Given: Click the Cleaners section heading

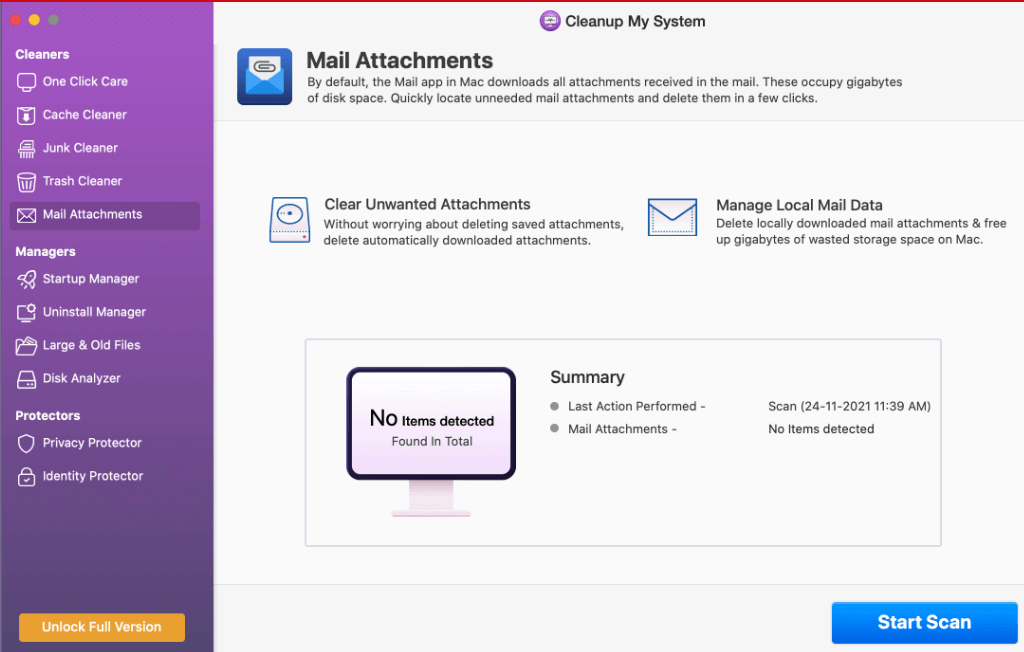Looking at the screenshot, I should pos(42,54).
